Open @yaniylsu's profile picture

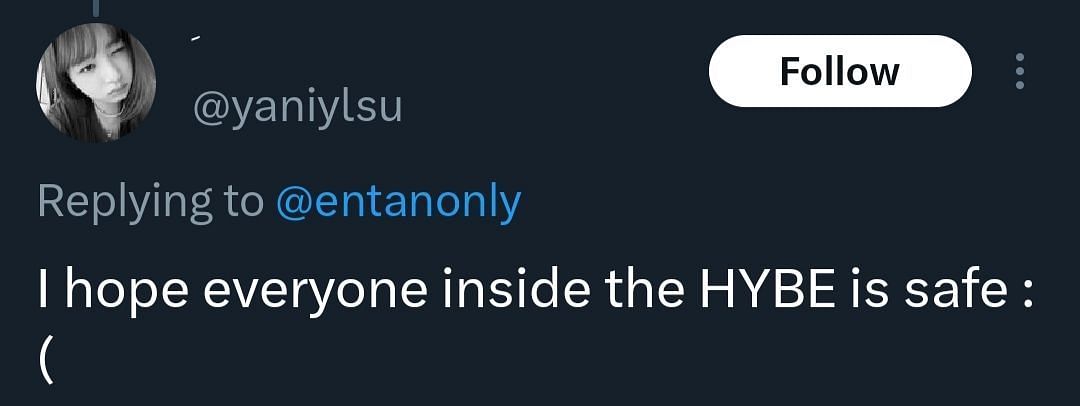(x=96, y=82)
